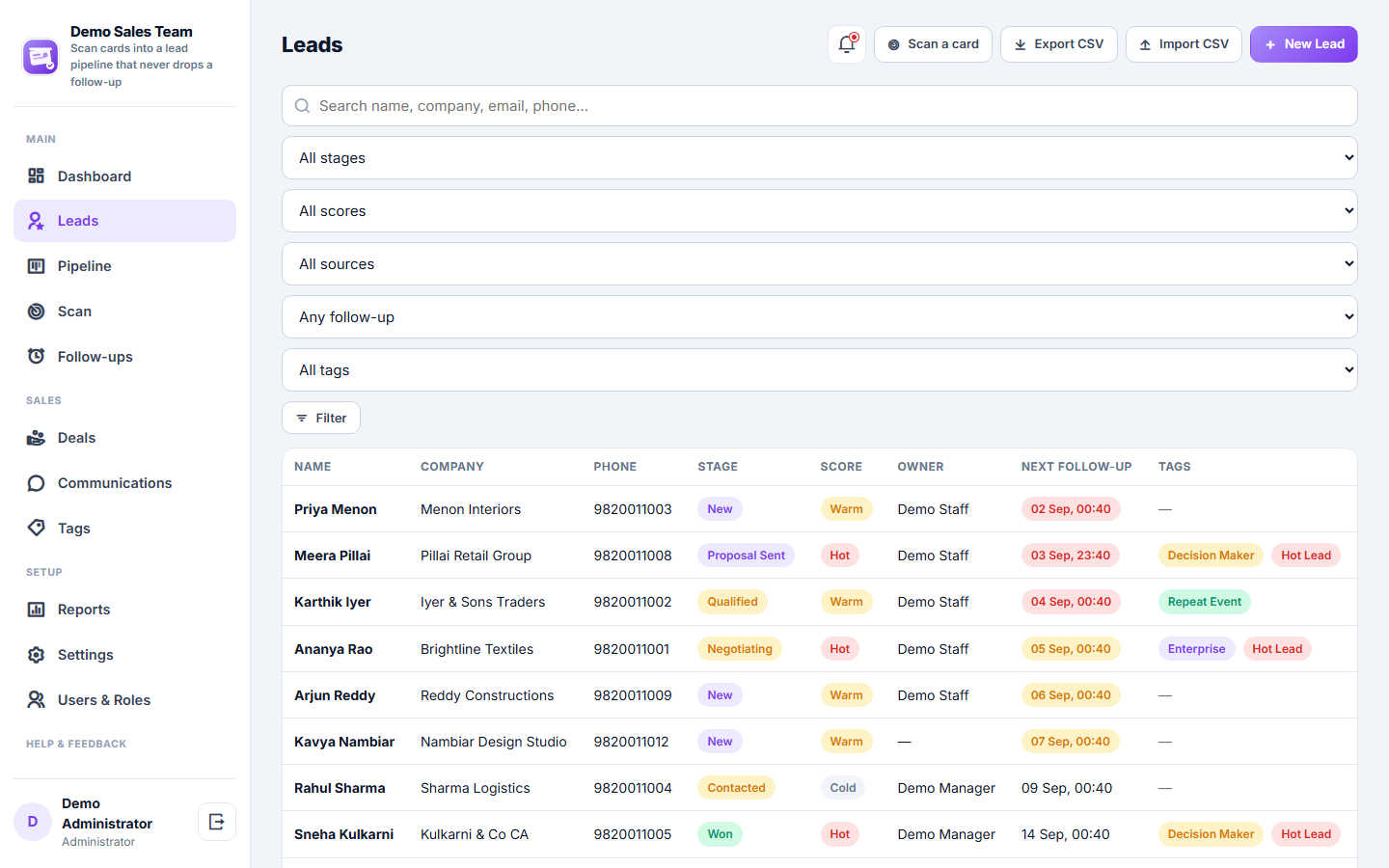Viewport: 1389px width, 868px height.
Task: Open the All stages dropdown
Action: click(820, 157)
